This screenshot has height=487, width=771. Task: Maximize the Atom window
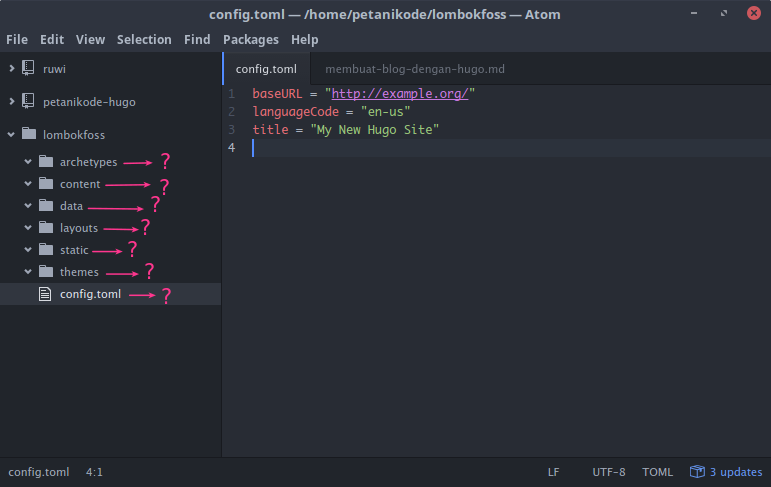[x=724, y=13]
